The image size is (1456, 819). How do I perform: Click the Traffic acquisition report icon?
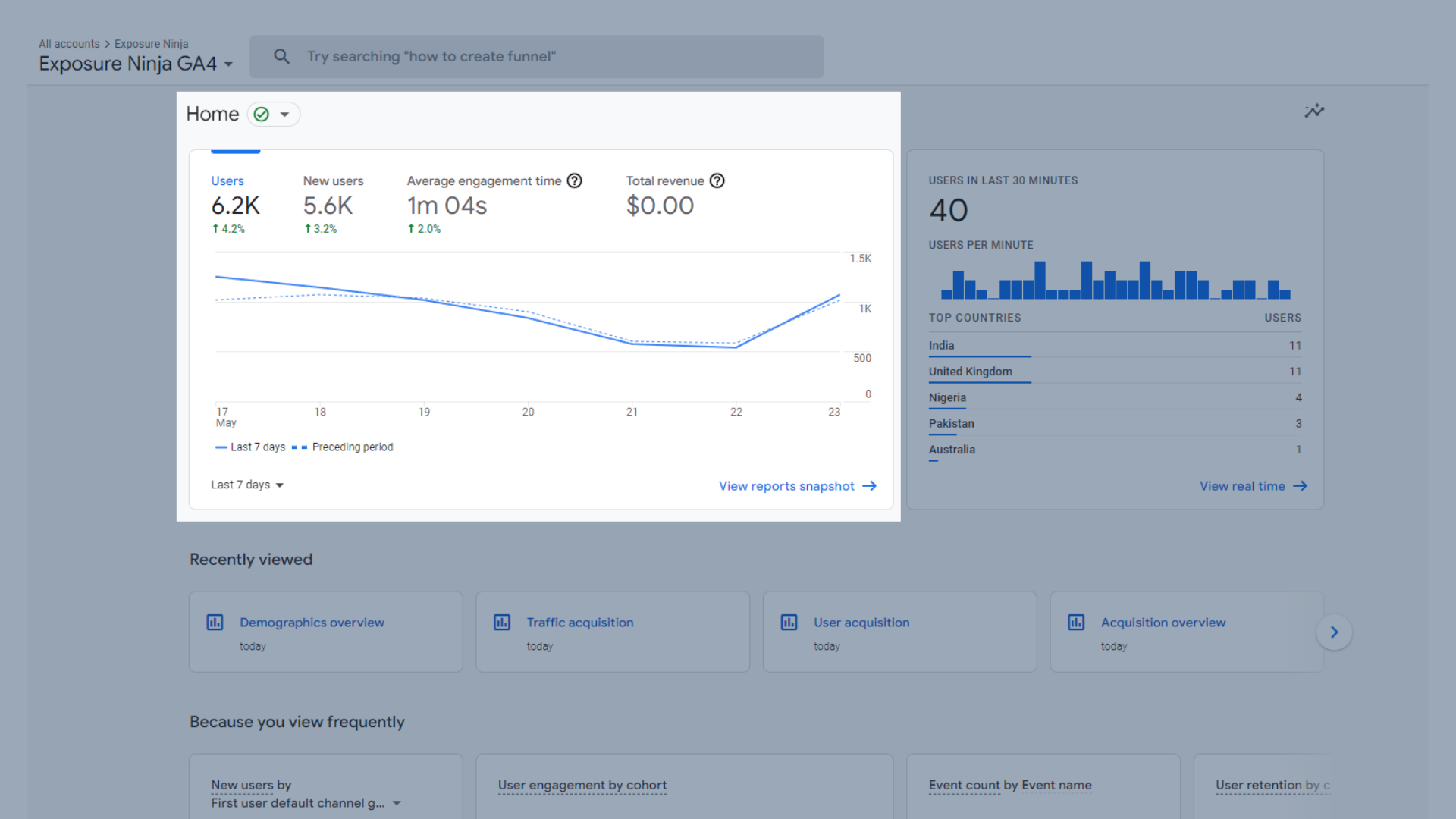(x=502, y=622)
